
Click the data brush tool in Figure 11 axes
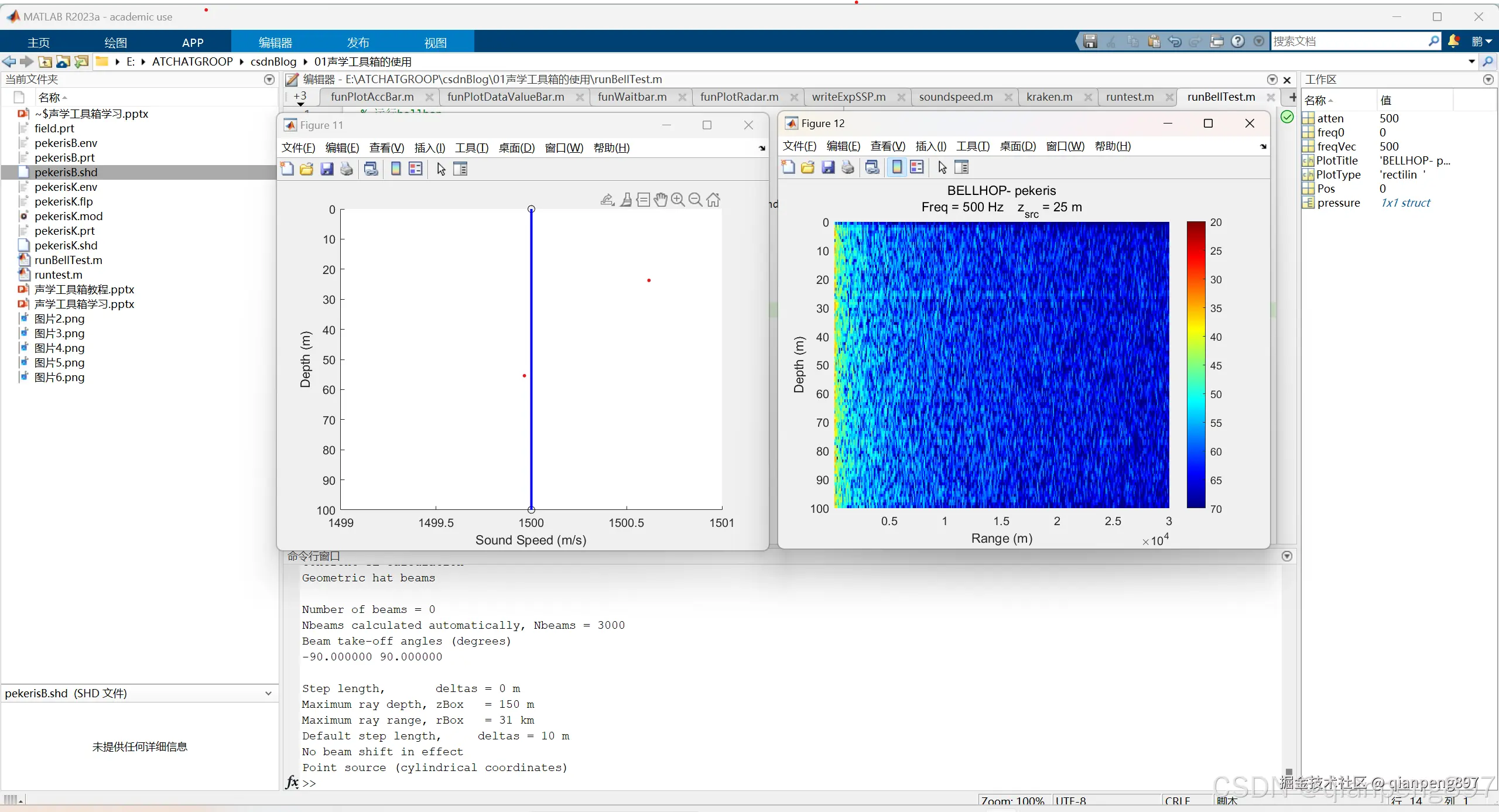point(626,200)
